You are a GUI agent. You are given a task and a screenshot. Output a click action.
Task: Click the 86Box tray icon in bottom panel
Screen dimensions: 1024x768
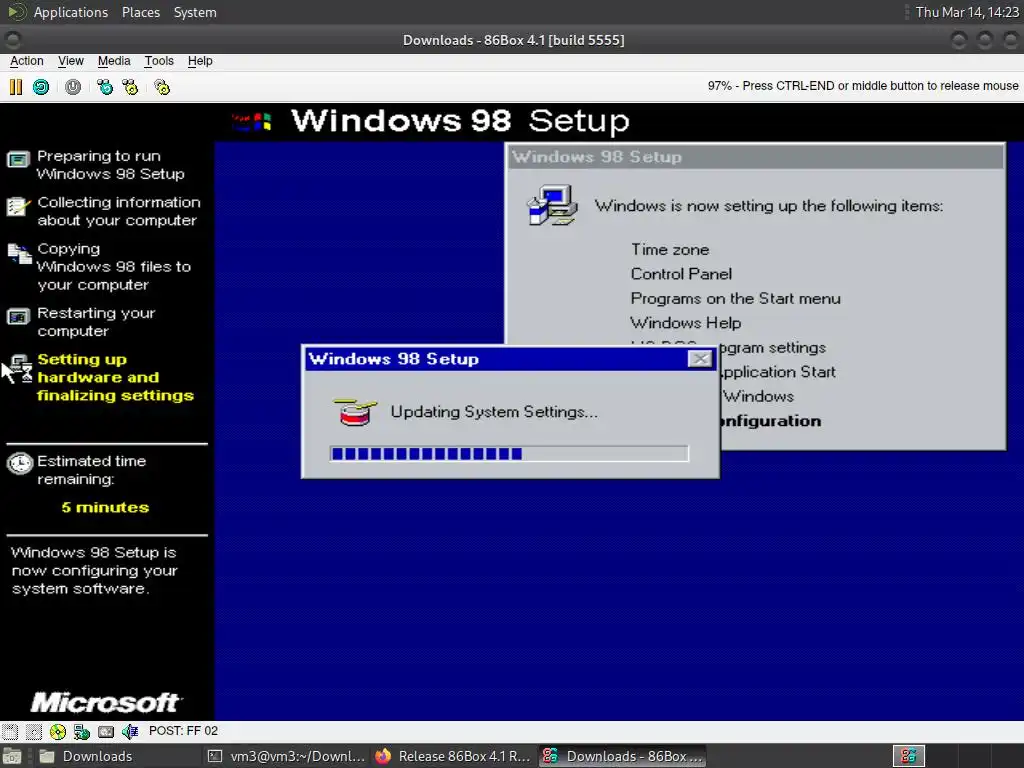coord(908,756)
